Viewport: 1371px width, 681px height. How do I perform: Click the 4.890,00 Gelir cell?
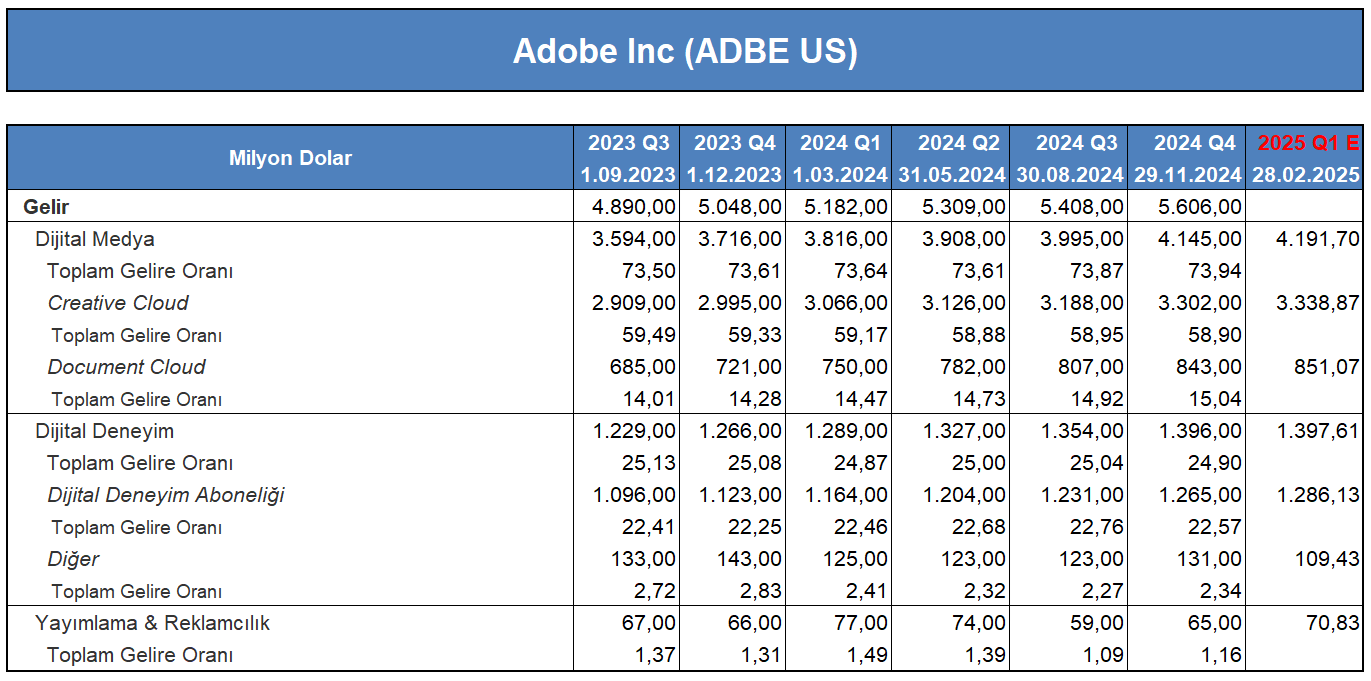pyautogui.click(x=628, y=207)
